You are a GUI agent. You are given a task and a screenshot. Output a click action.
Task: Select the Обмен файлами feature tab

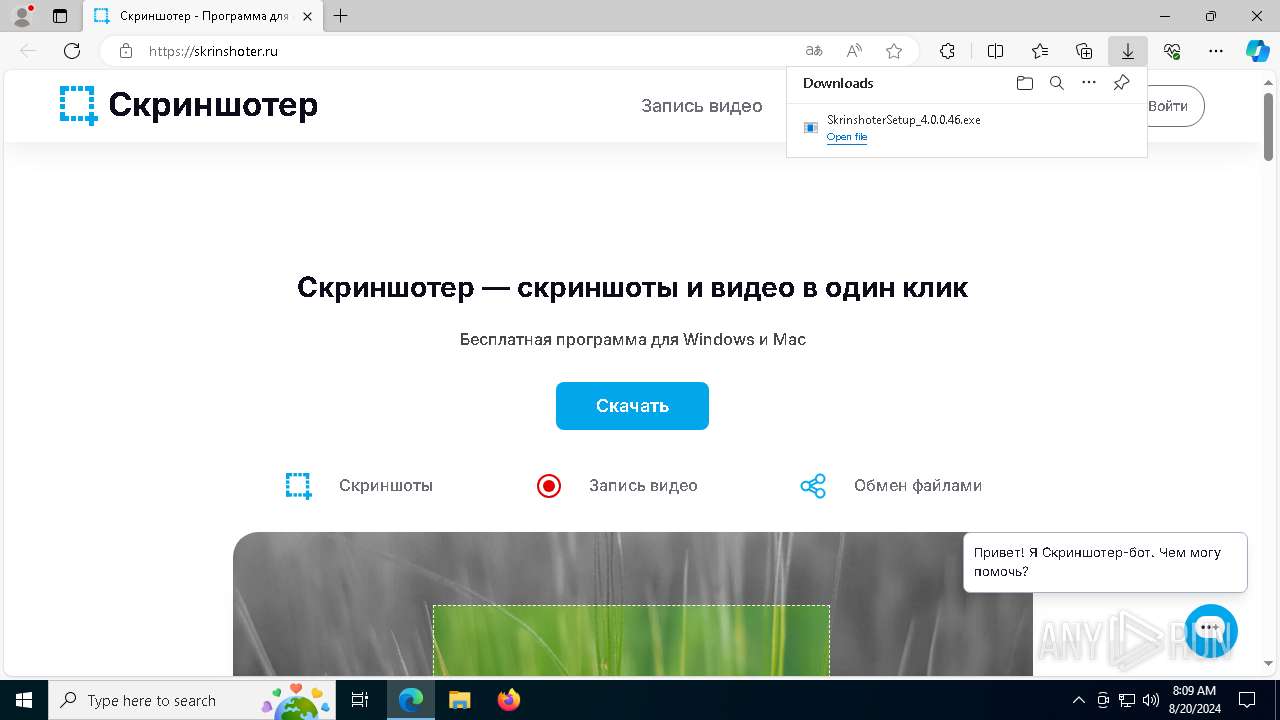click(x=918, y=486)
